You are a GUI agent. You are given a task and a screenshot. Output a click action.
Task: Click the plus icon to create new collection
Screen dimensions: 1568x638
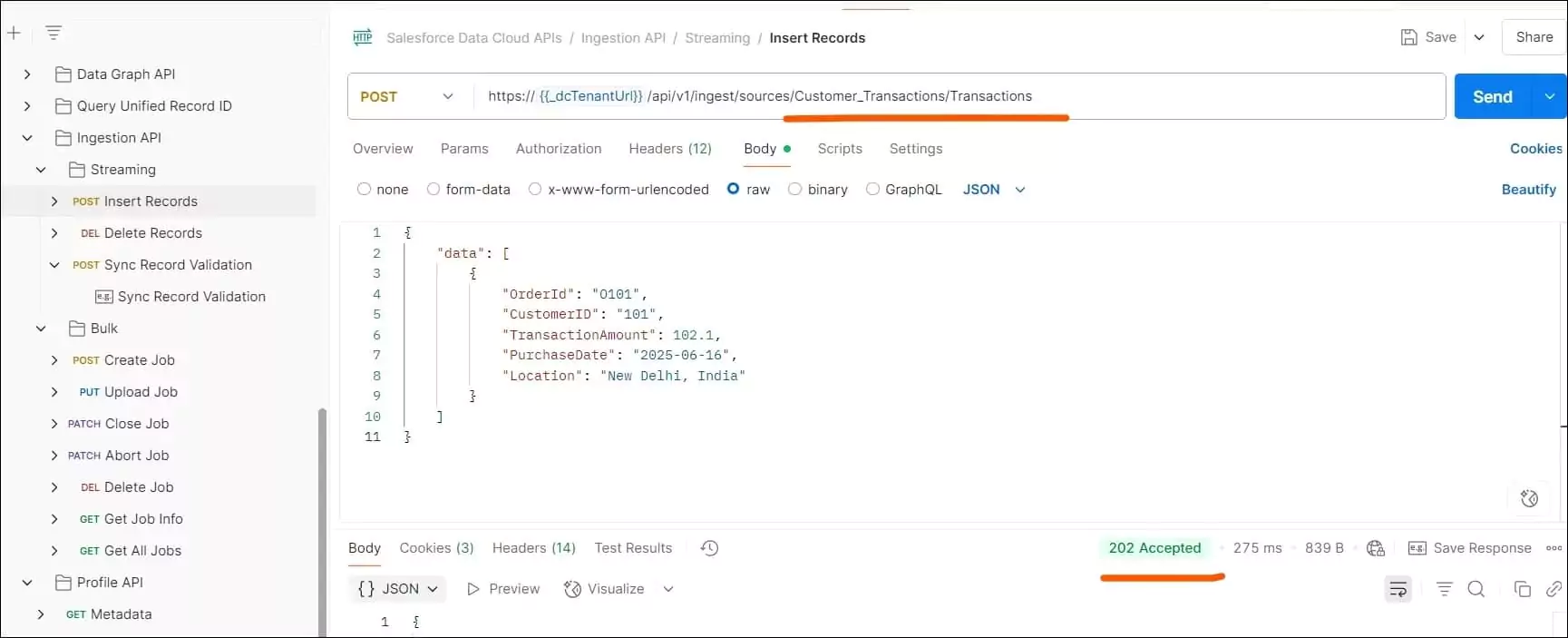coord(14,33)
